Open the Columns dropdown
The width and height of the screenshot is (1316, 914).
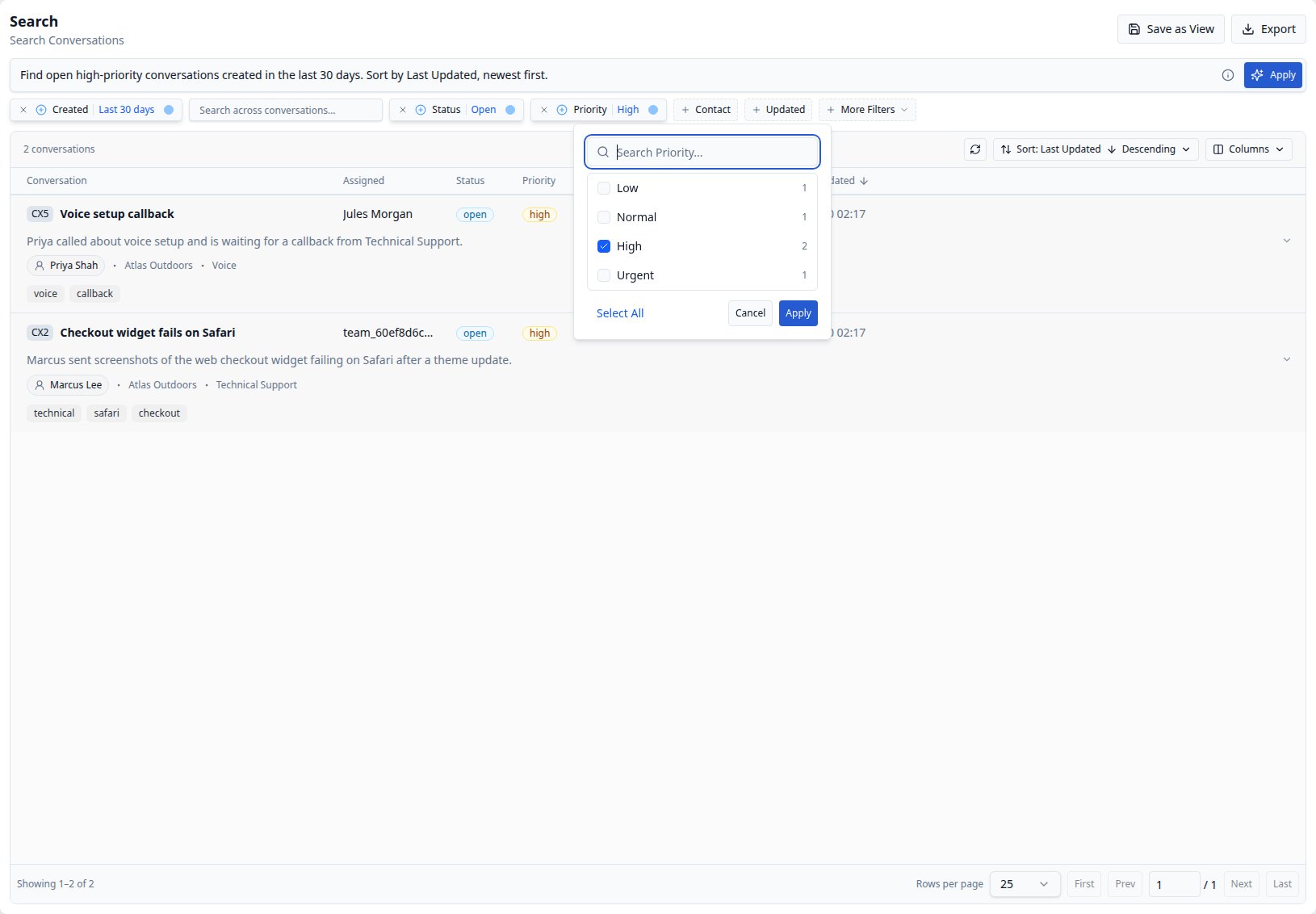(1249, 149)
